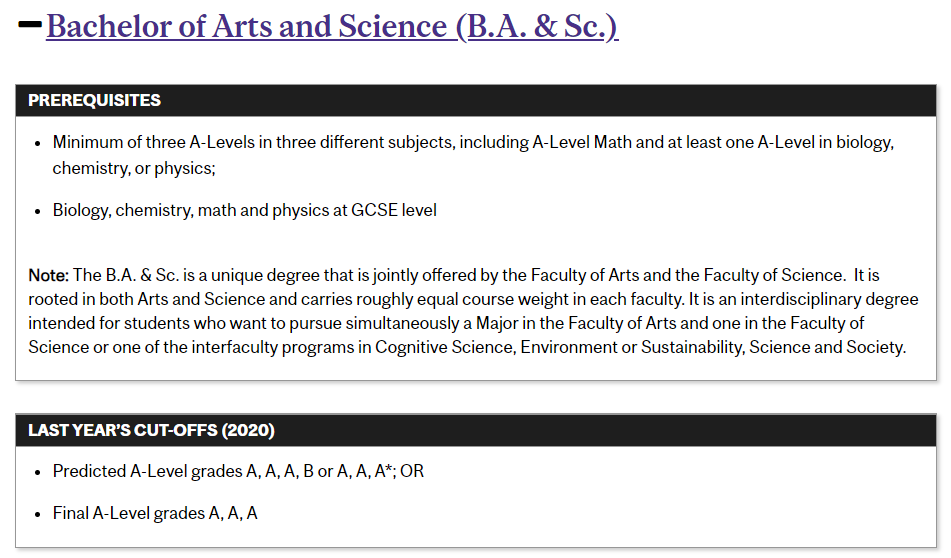The image size is (951, 558).
Task: Click the bullet dot before 'Predicted A-Level grades'
Action: click(x=38, y=472)
